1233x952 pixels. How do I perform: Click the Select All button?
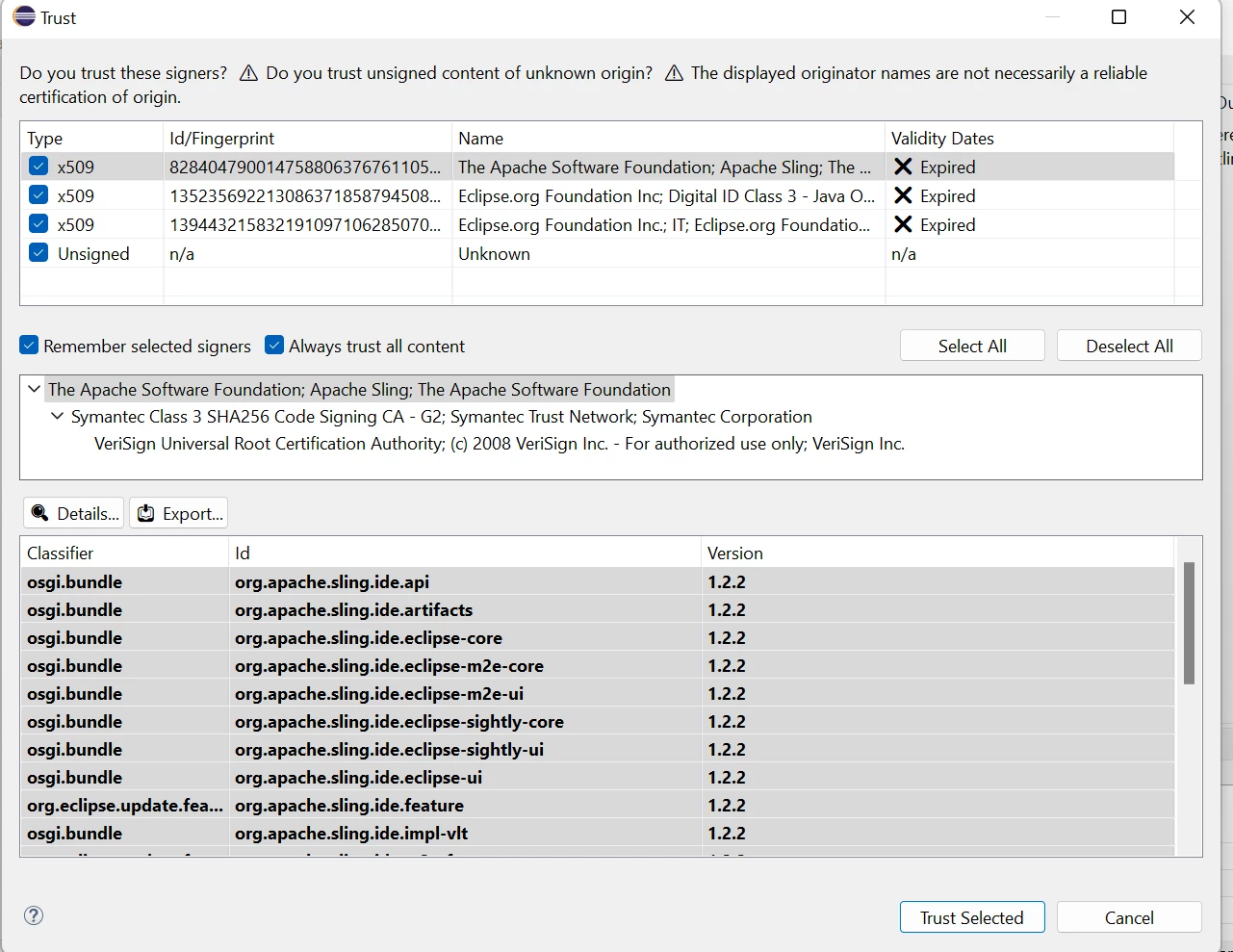[972, 346]
